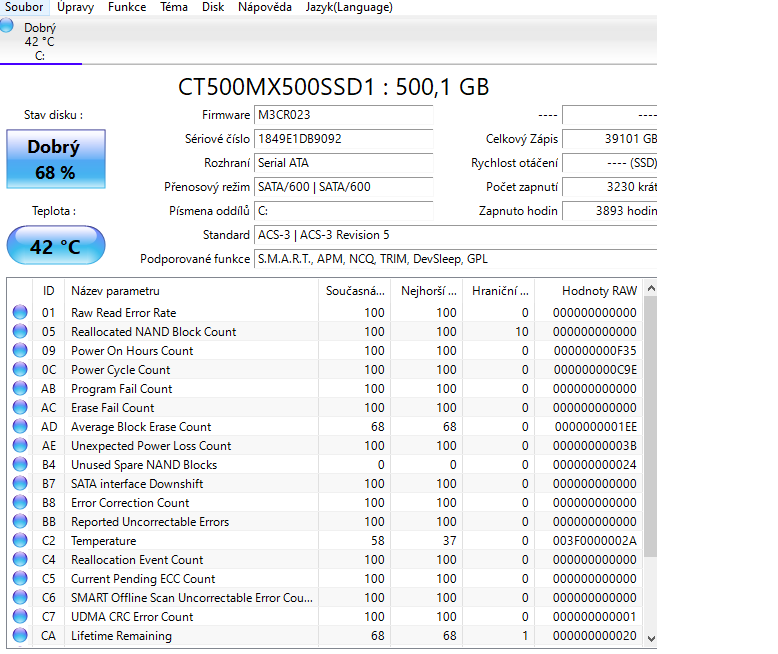The image size is (778, 654).
Task: Open the Soubor menu
Action: tap(24, 7)
